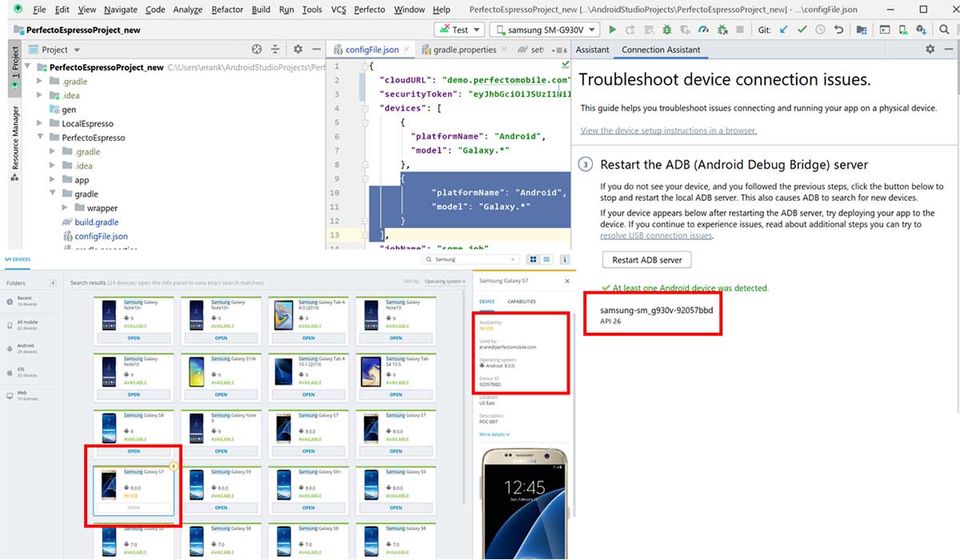The image size is (960, 560).
Task: Open the Test run configuration dropdown
Action: click(x=460, y=29)
